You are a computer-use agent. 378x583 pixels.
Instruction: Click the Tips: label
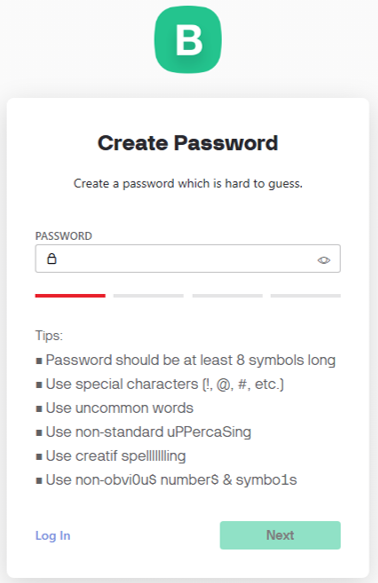49,335
